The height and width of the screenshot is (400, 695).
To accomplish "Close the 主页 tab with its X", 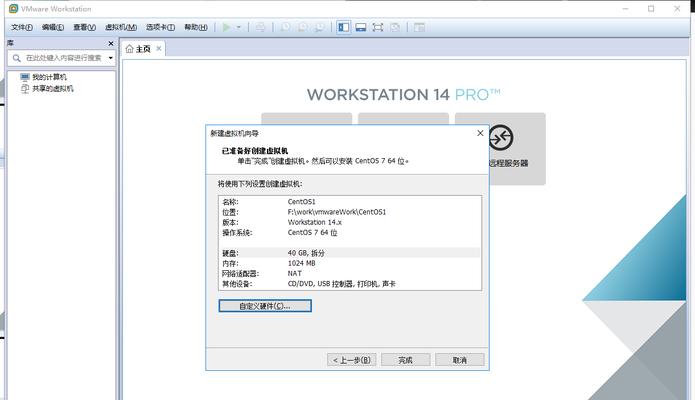I will point(159,48).
